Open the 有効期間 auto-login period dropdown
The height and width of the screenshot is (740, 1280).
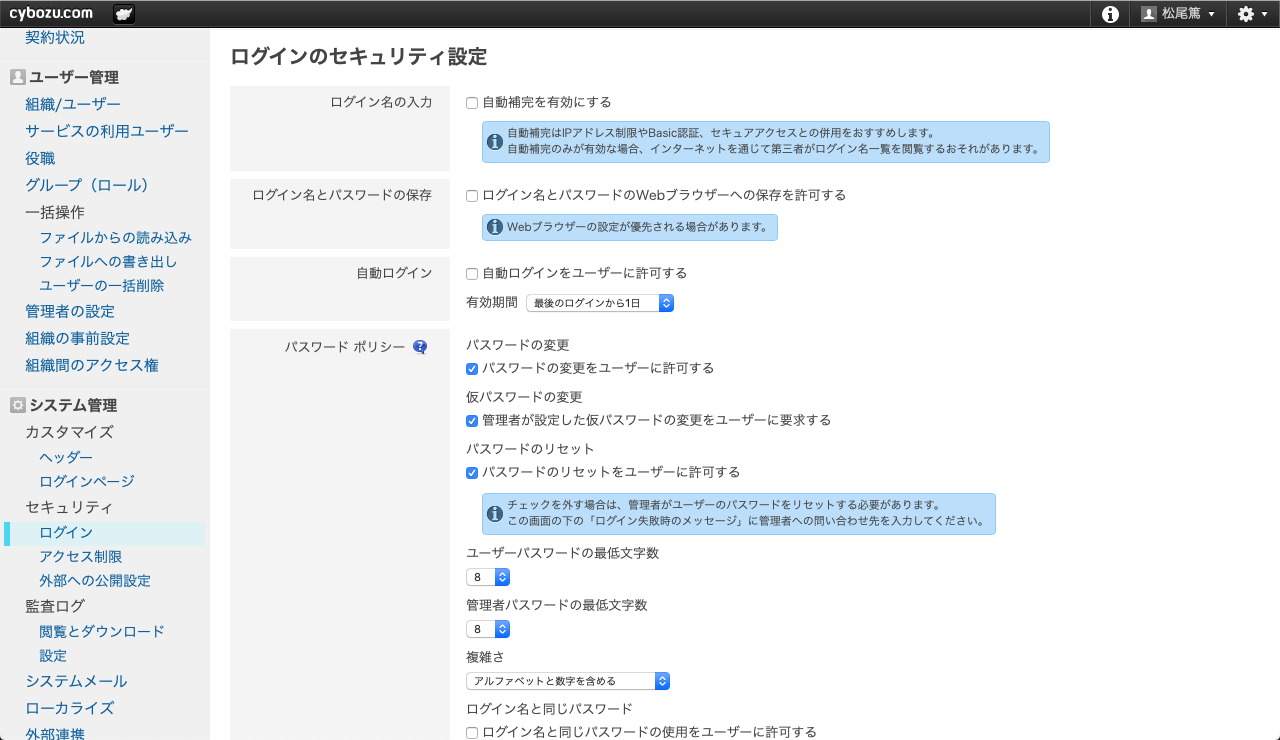point(599,303)
